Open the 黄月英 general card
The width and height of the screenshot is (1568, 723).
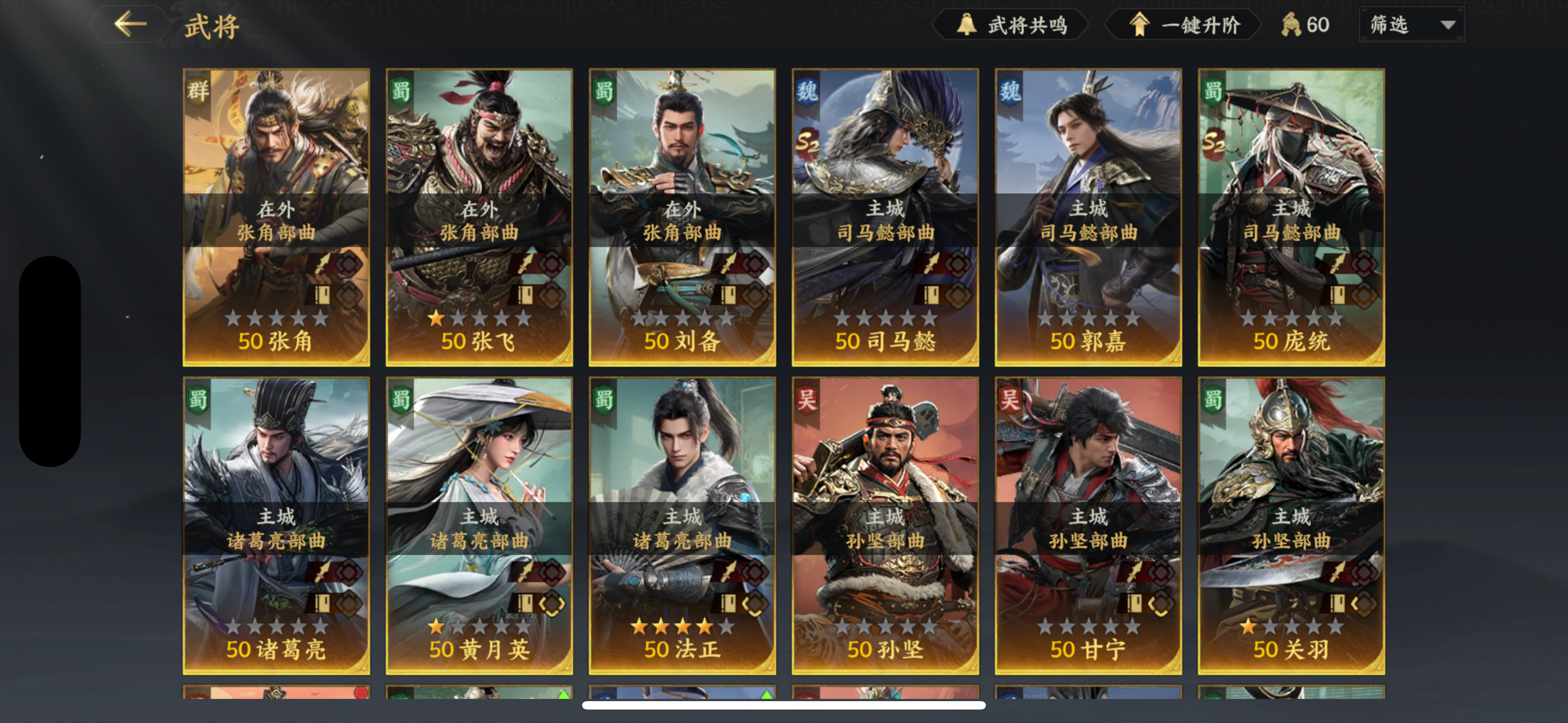479,526
